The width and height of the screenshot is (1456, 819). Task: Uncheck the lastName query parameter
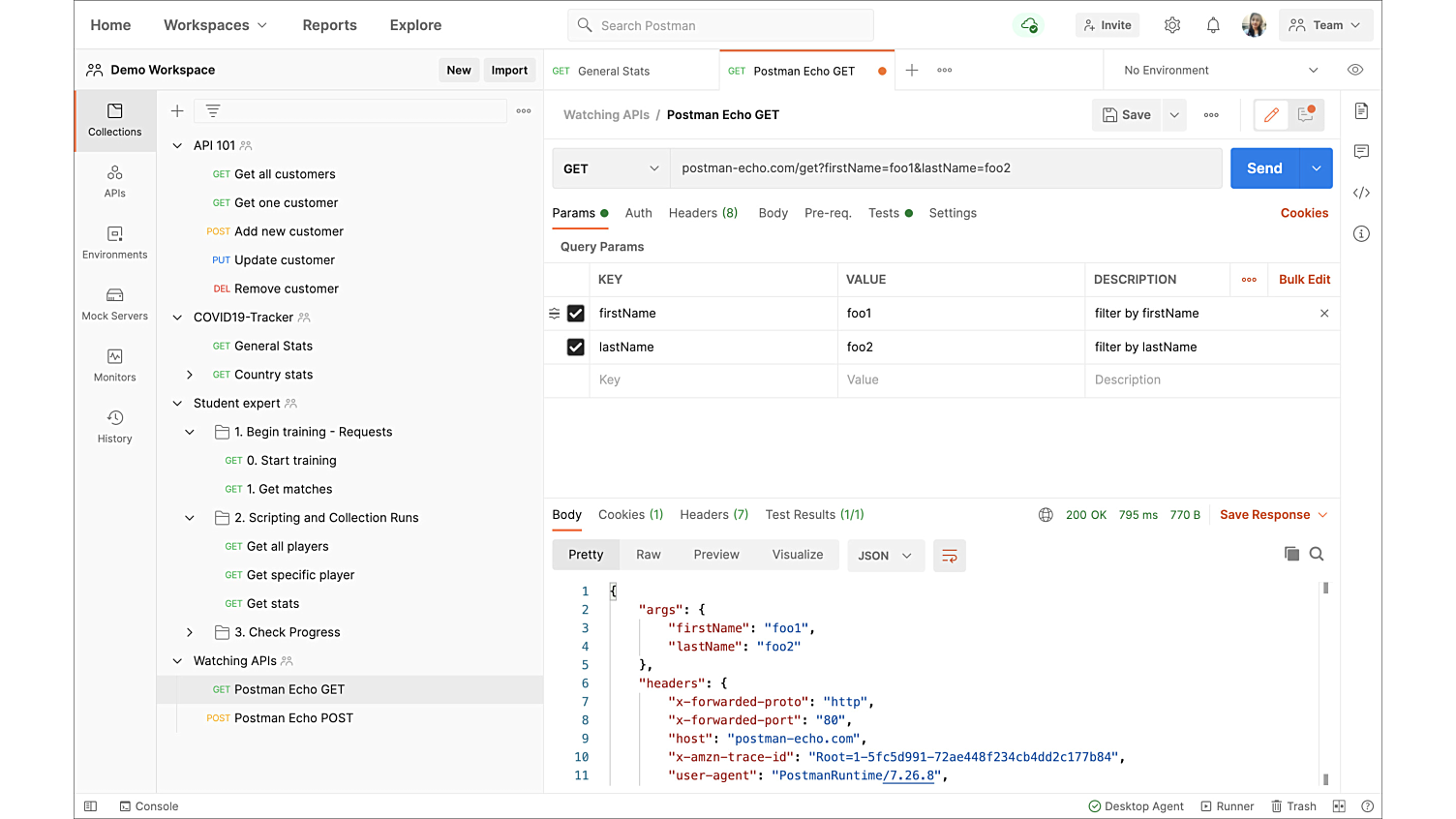tap(576, 347)
